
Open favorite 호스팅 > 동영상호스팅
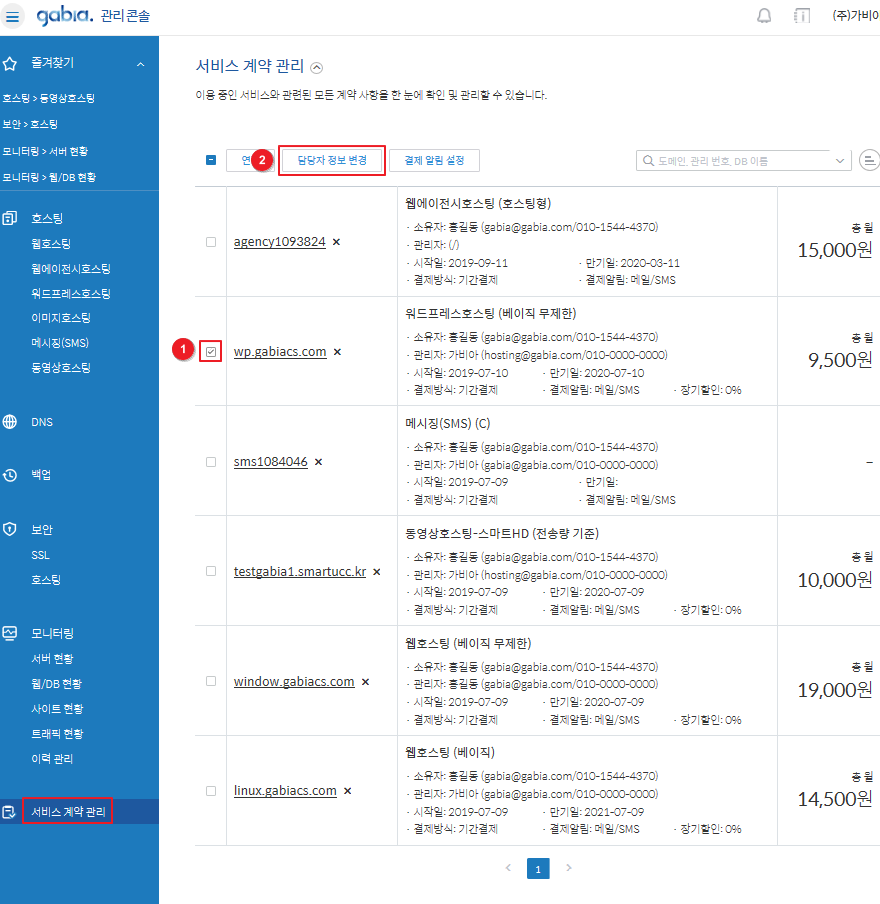tap(48, 98)
